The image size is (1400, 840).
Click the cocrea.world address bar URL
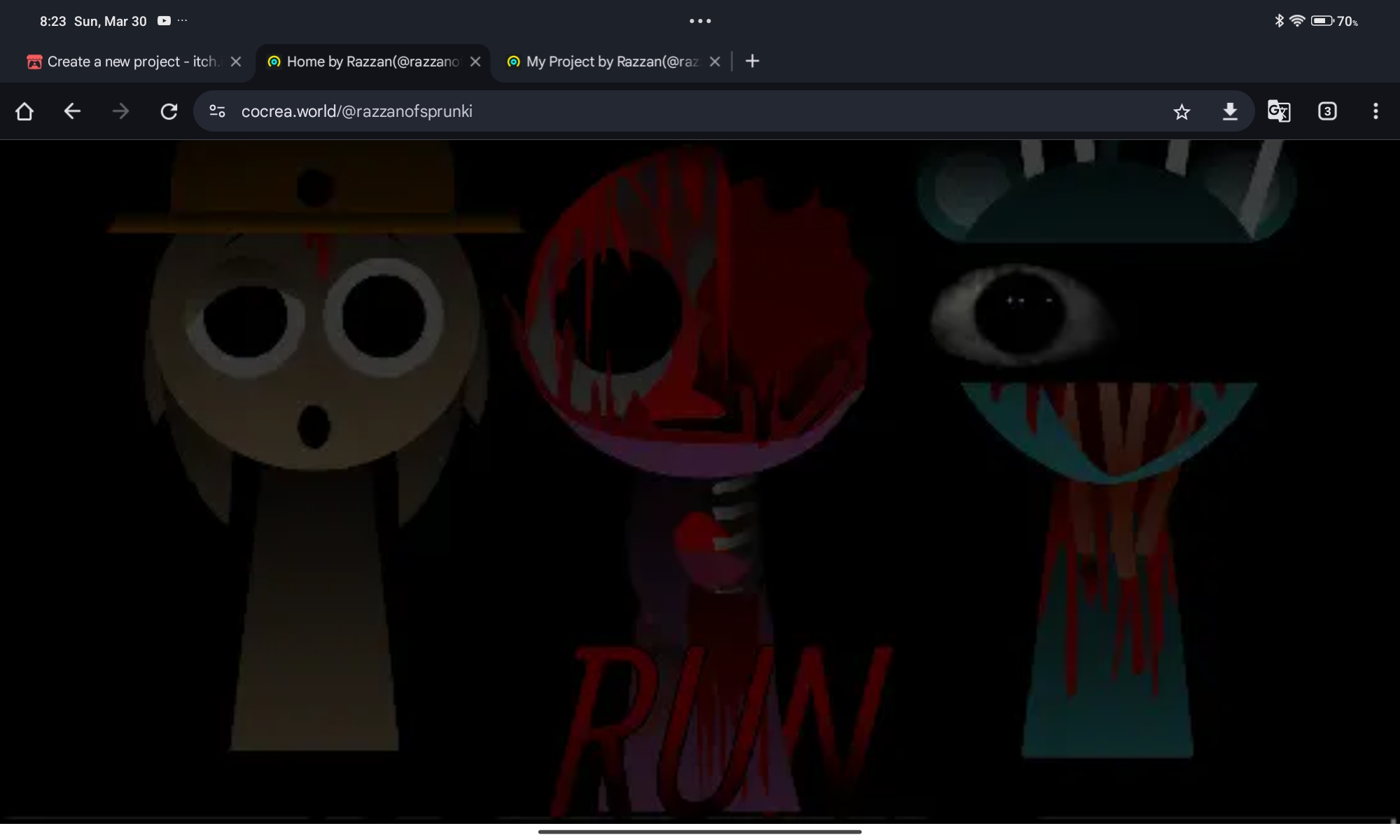(357, 111)
